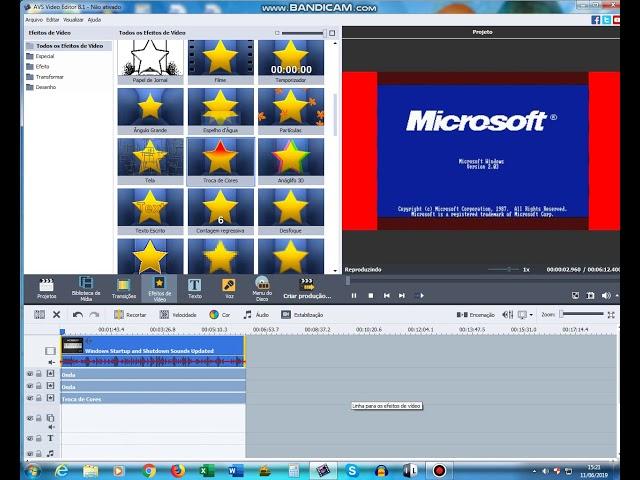This screenshot has height=480, width=640.
Task: Click the split/storyboard icon in timeline toolbar
Action: click(40, 315)
